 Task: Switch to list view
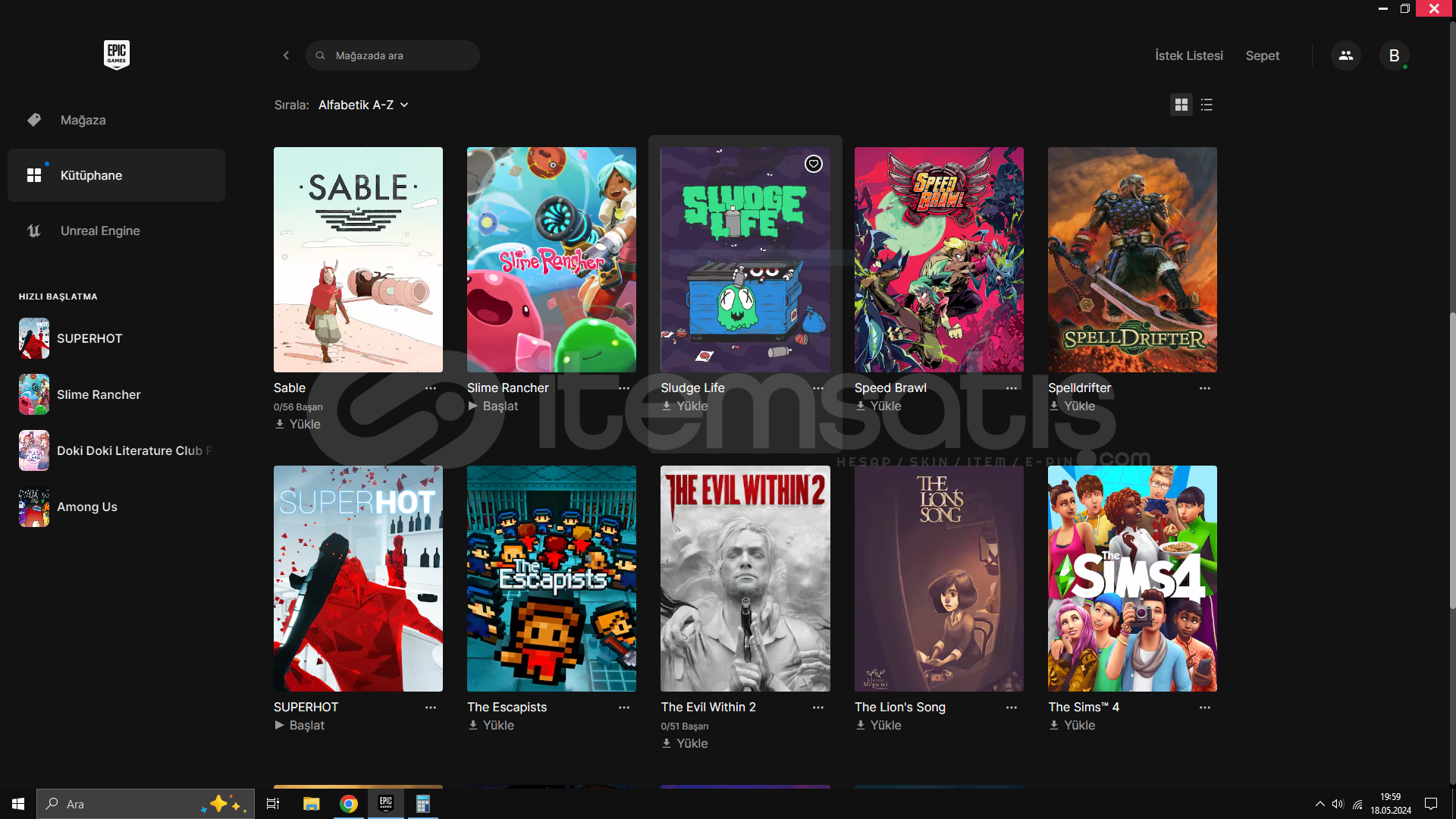point(1207,105)
